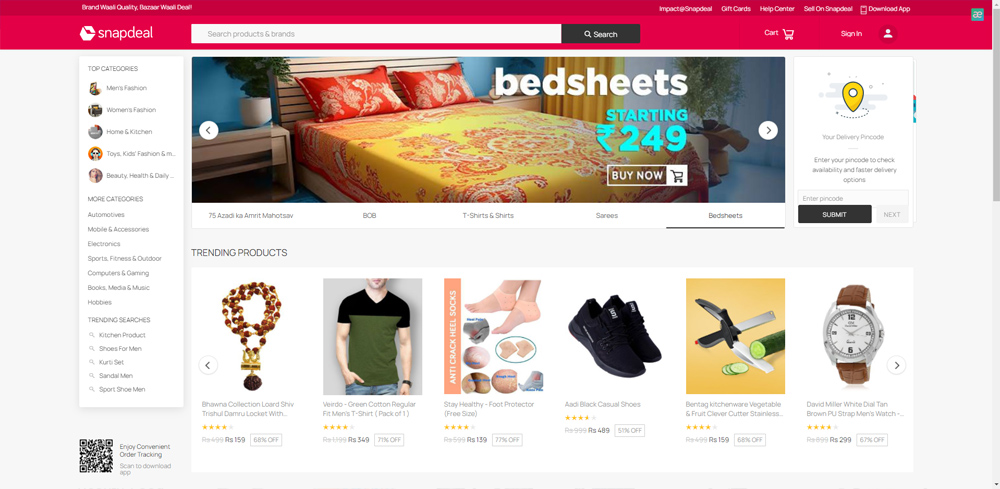Open the Help Center link
This screenshot has height=489, width=1000.
(777, 9)
